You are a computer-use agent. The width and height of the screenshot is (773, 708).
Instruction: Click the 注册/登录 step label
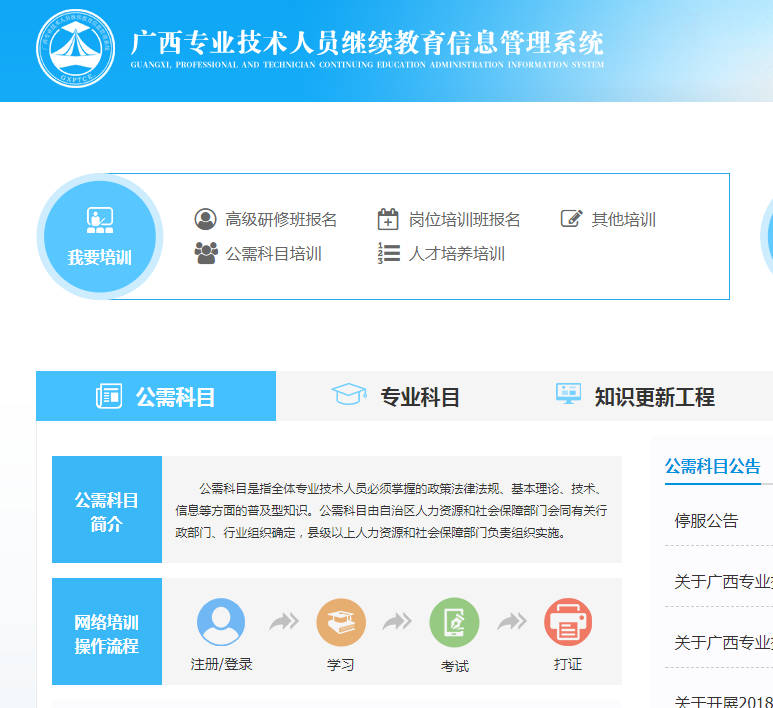click(x=221, y=664)
